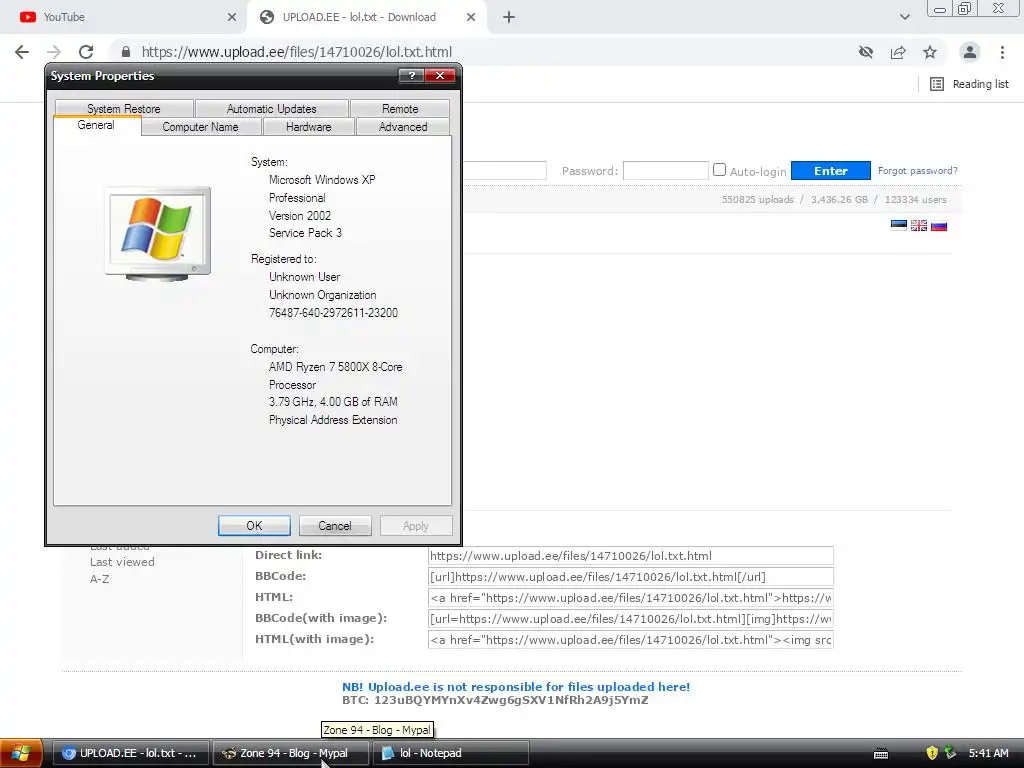Click OK in System Properties

254,526
